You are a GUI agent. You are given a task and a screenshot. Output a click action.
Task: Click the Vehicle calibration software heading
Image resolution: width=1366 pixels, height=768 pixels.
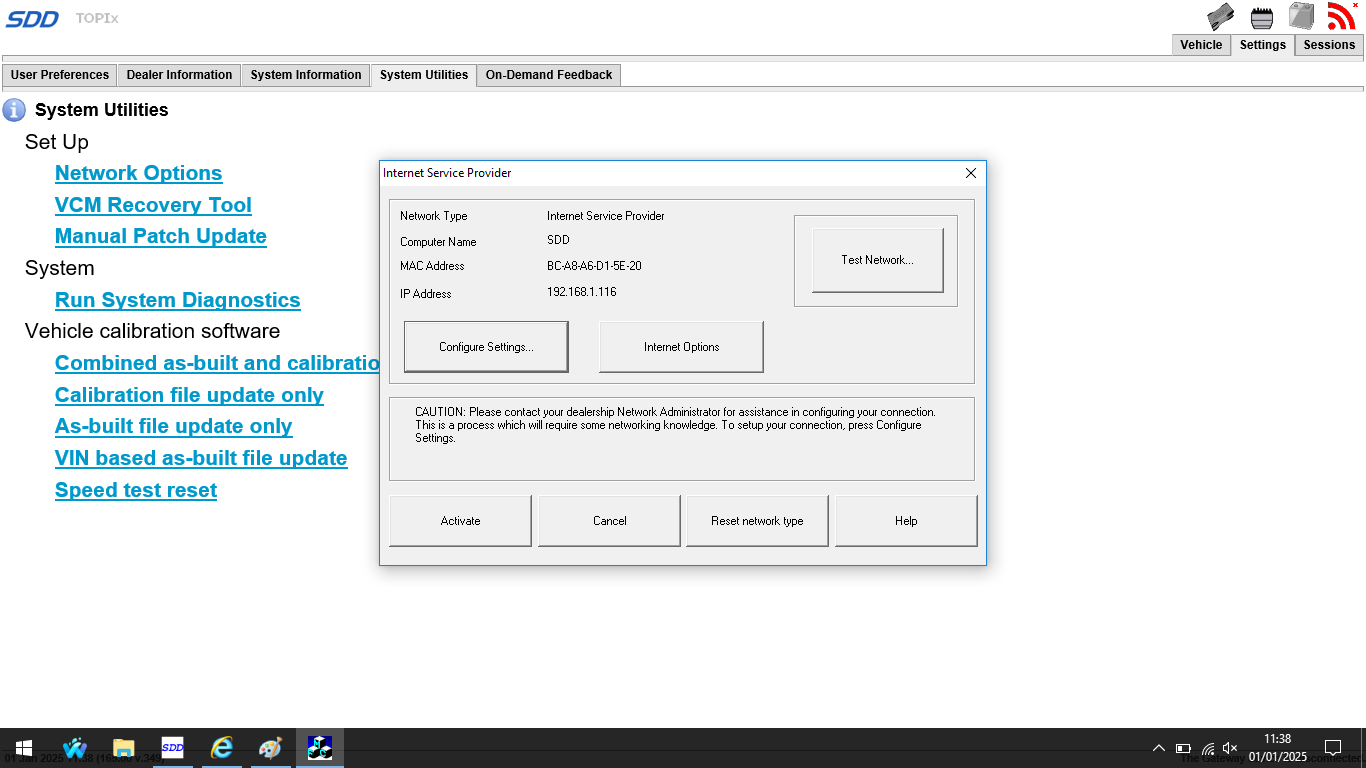click(152, 331)
